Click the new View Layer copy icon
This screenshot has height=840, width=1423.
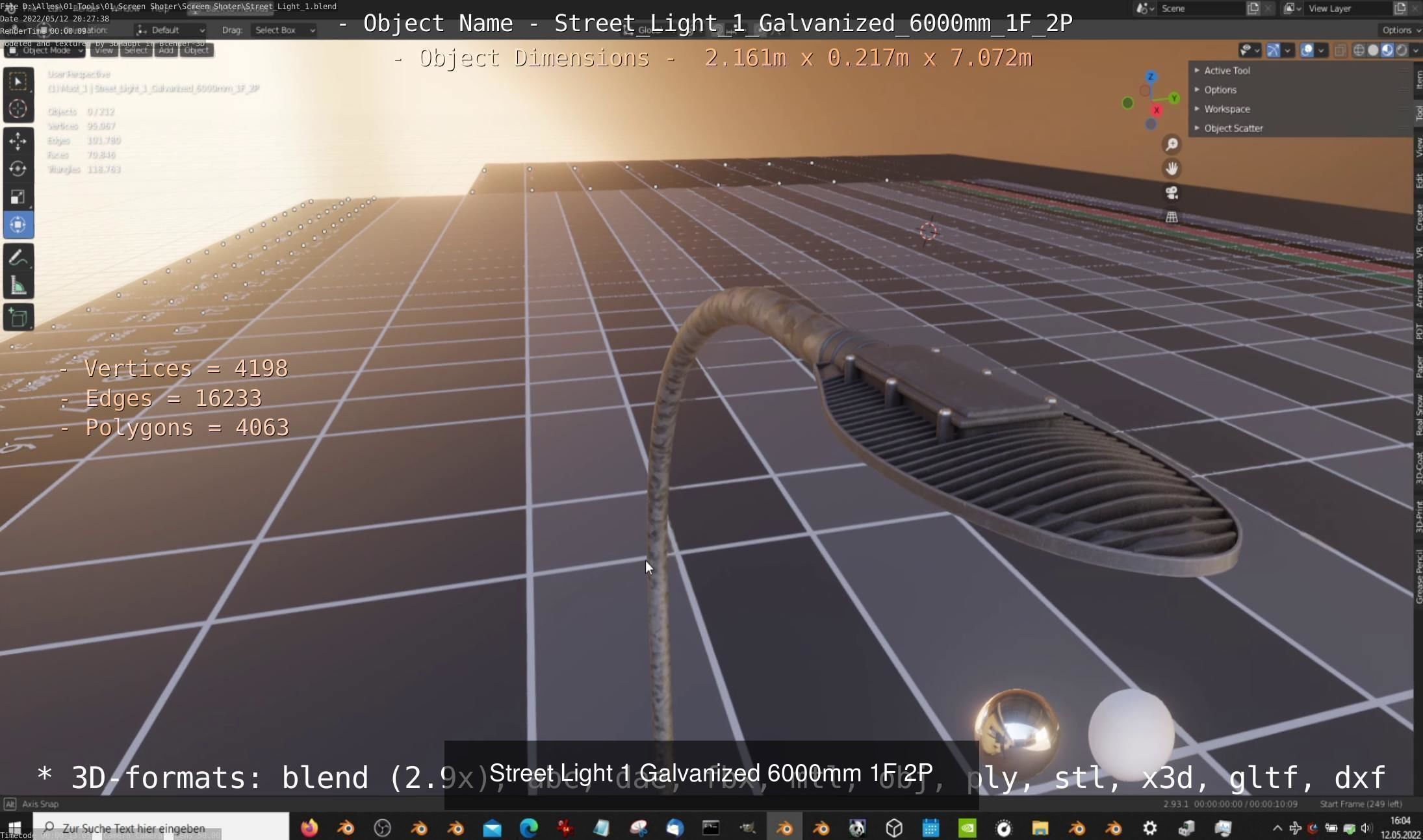1400,8
